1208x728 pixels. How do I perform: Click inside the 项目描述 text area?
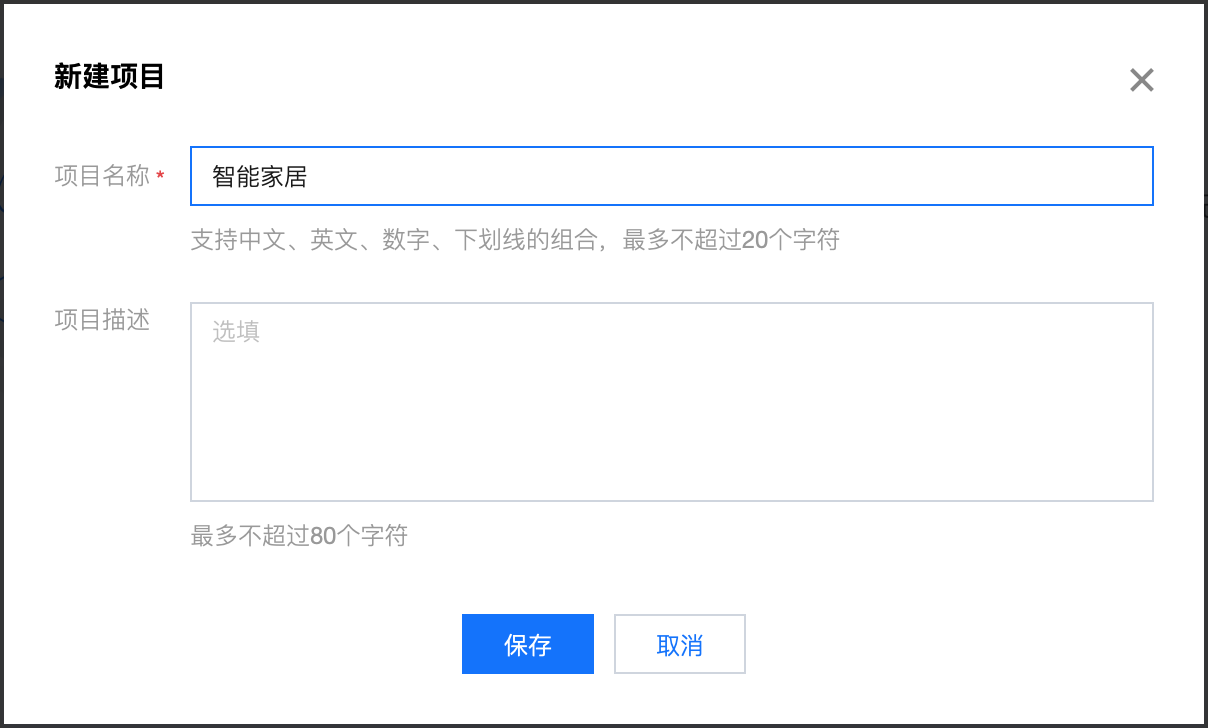click(x=671, y=401)
